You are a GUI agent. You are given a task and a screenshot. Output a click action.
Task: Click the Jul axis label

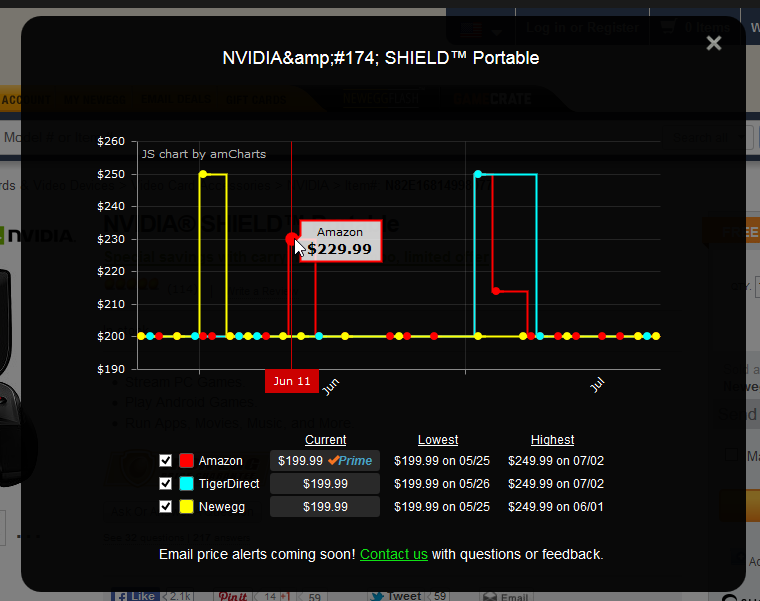click(x=597, y=385)
